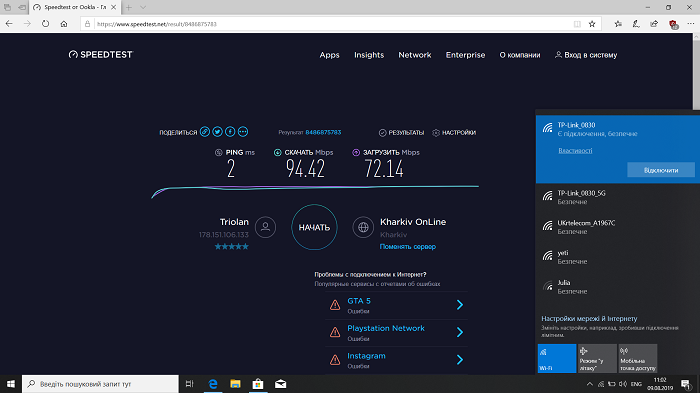Select UKrtelecom_A1967C Wi-Fi network
Viewport: 700px width, 393px height.
tap(618, 227)
